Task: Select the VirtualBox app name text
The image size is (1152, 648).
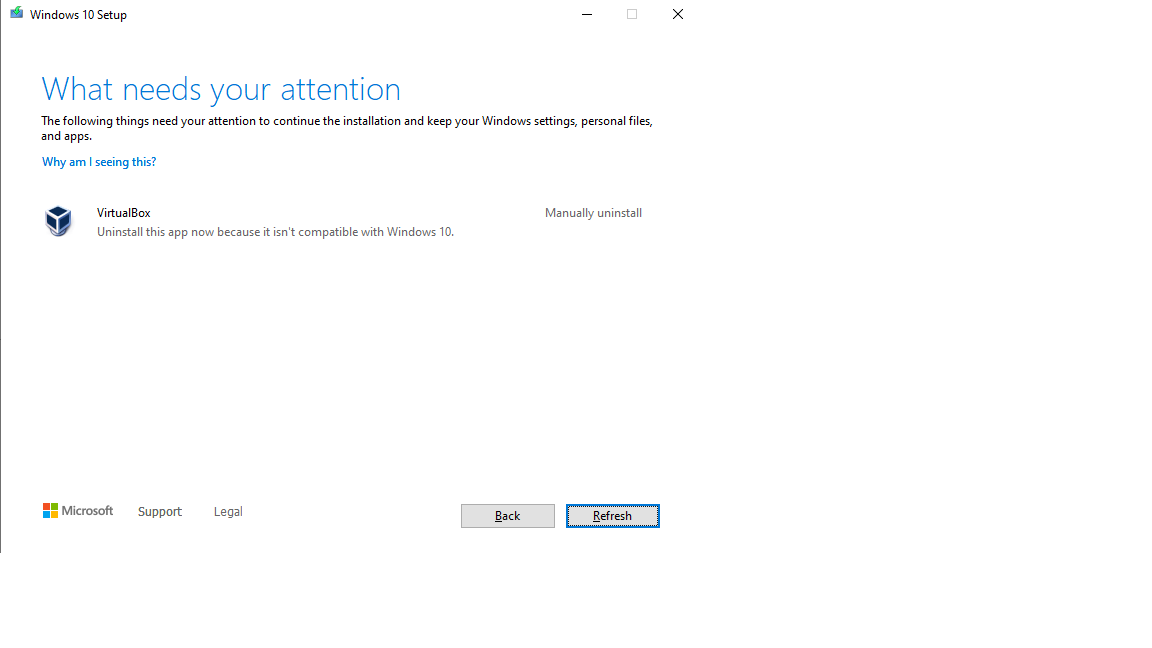Action: (x=123, y=213)
